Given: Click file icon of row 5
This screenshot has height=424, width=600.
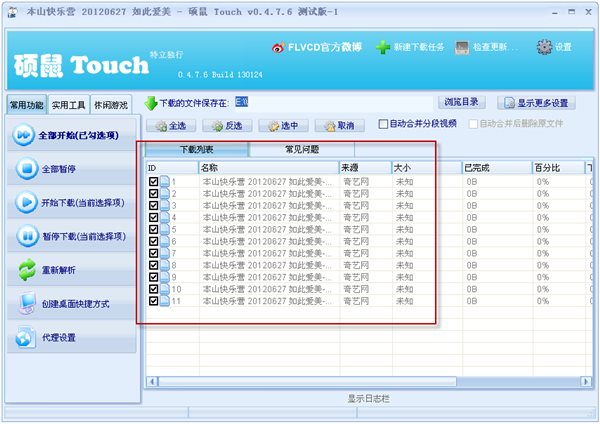Looking at the screenshot, I should pyautogui.click(x=165, y=229).
